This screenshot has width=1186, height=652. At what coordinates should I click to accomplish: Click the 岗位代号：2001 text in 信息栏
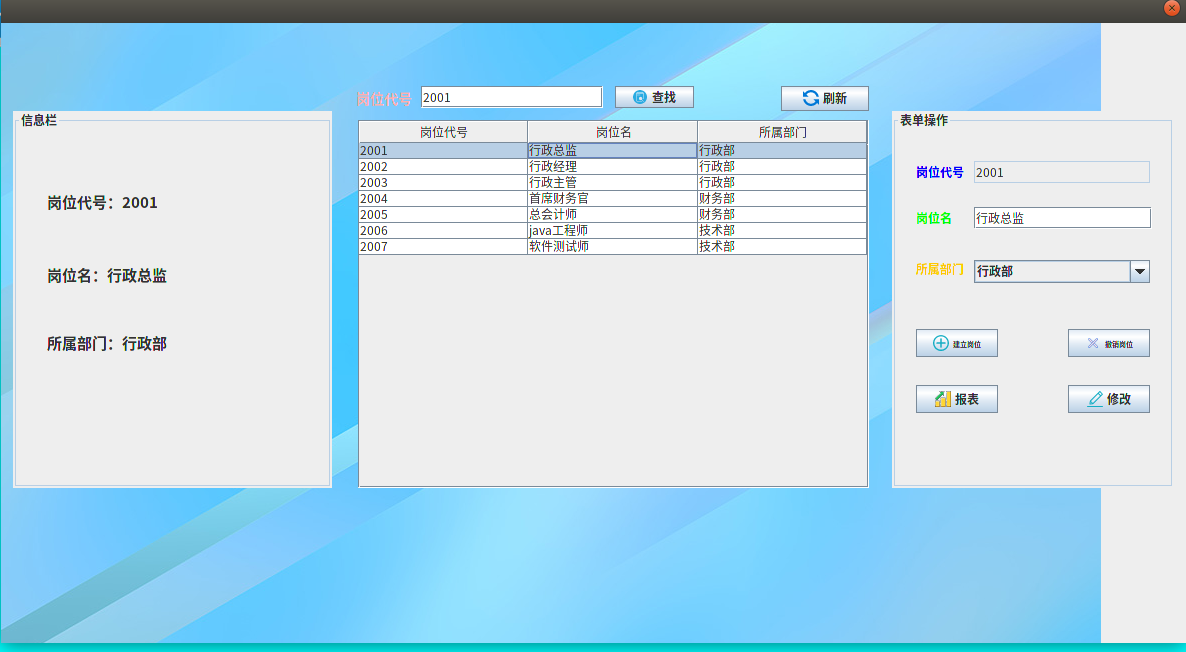point(102,203)
